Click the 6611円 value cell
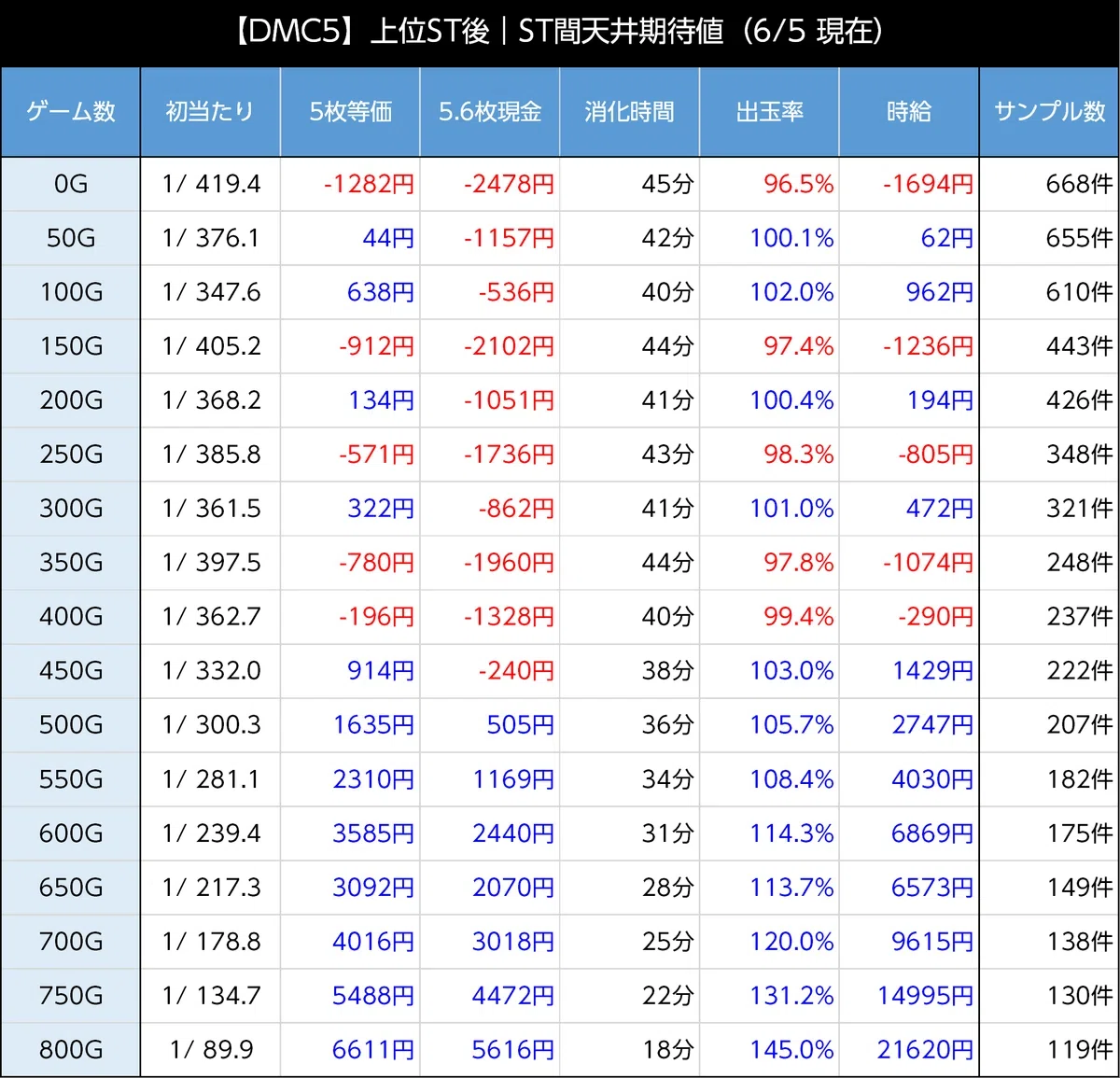The height and width of the screenshot is (1078, 1120). pos(350,1050)
